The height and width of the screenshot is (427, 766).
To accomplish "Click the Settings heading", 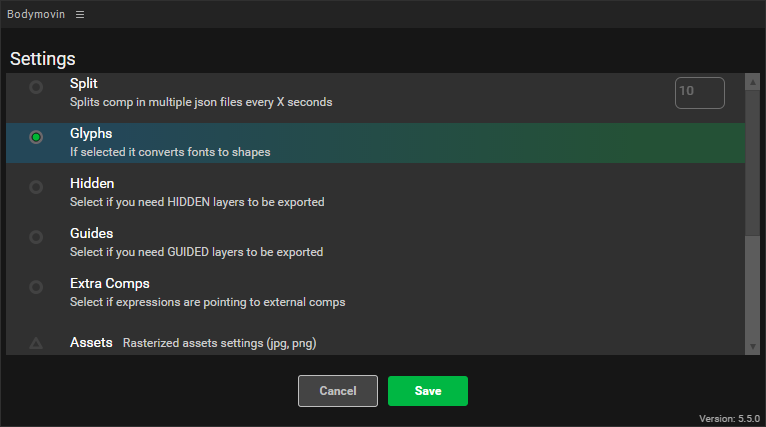I will (43, 59).
